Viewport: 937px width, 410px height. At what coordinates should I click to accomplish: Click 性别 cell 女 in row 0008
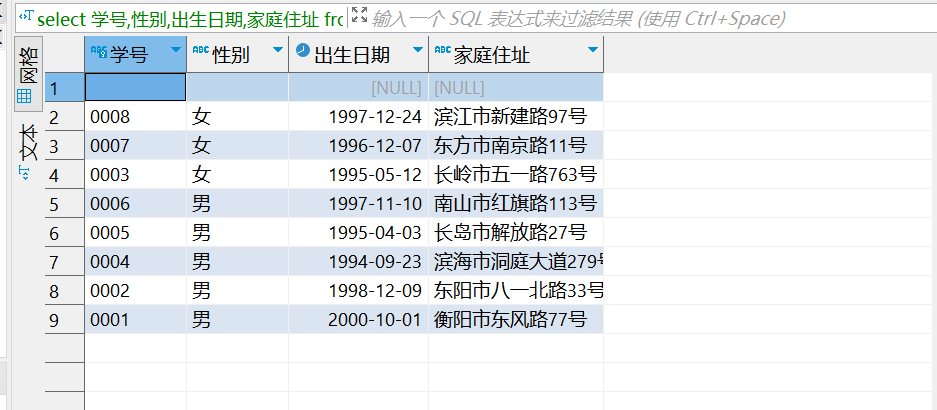[x=238, y=117]
